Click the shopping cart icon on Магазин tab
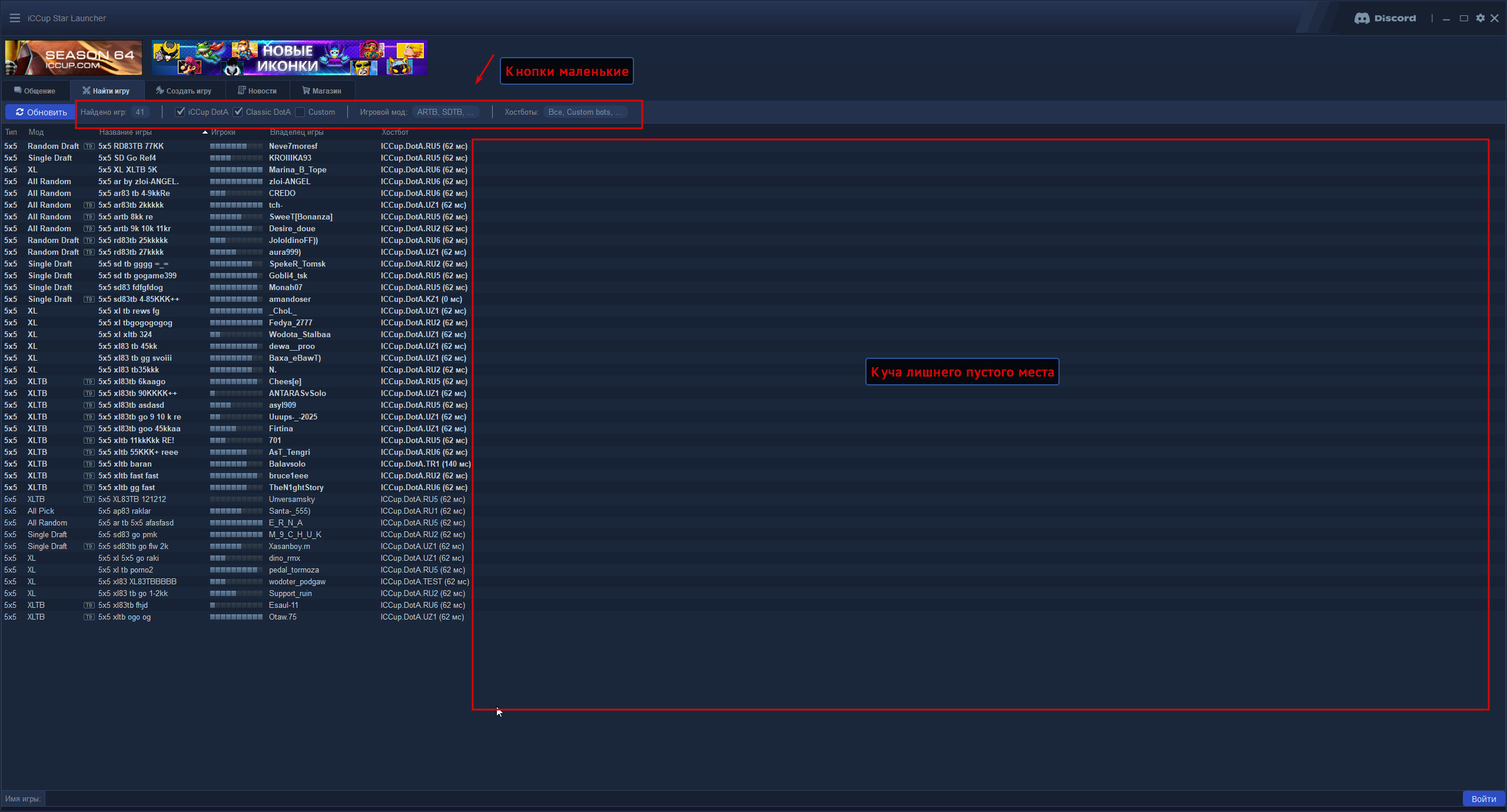 pos(306,91)
